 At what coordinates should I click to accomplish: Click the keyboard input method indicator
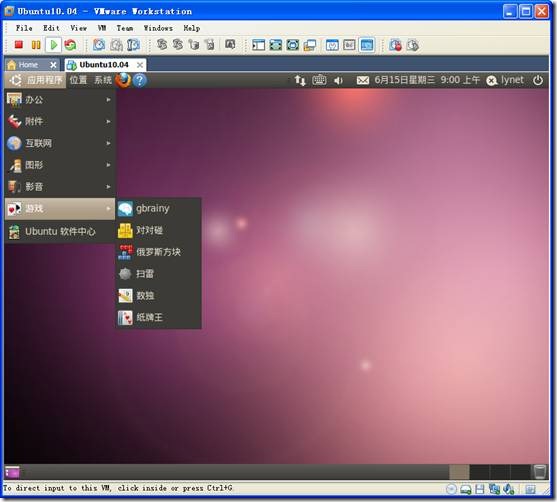(x=319, y=80)
